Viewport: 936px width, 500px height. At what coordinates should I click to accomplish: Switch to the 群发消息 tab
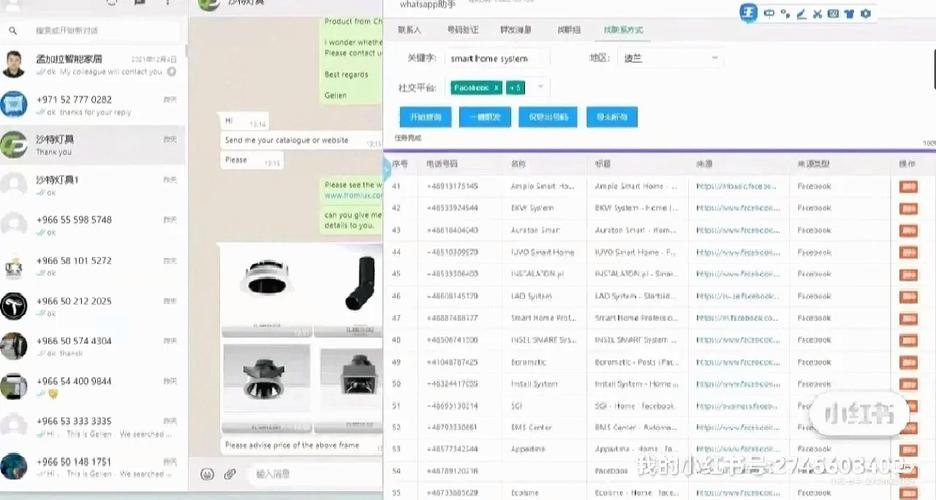pyautogui.click(x=516, y=30)
